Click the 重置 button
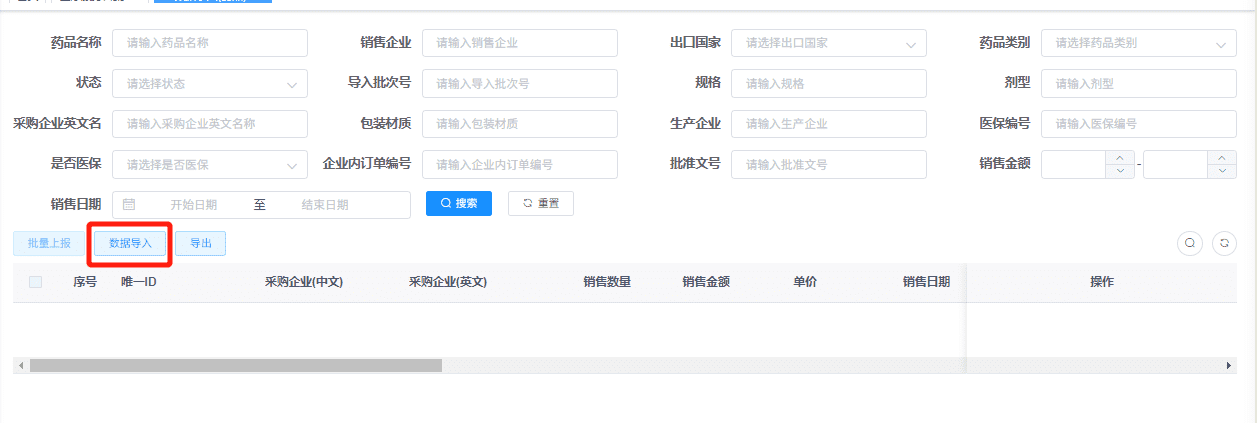 541,203
